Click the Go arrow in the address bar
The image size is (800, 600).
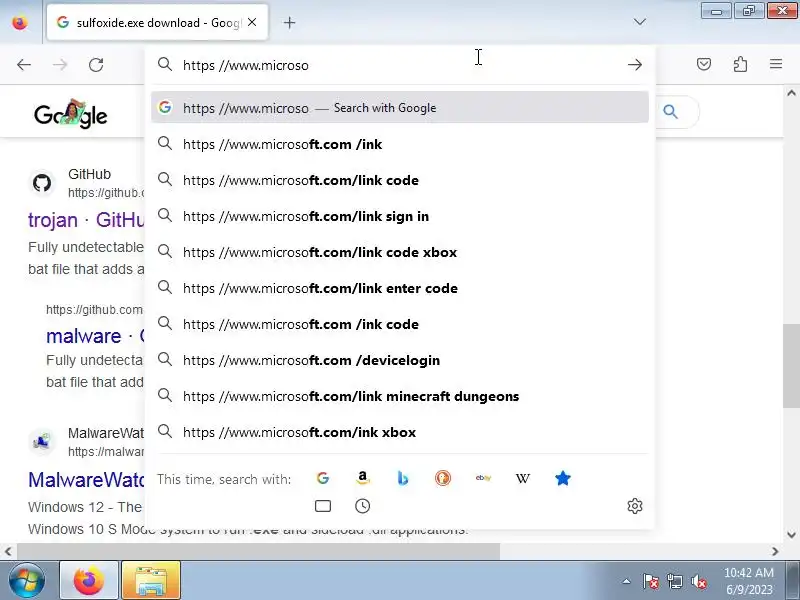coord(635,65)
